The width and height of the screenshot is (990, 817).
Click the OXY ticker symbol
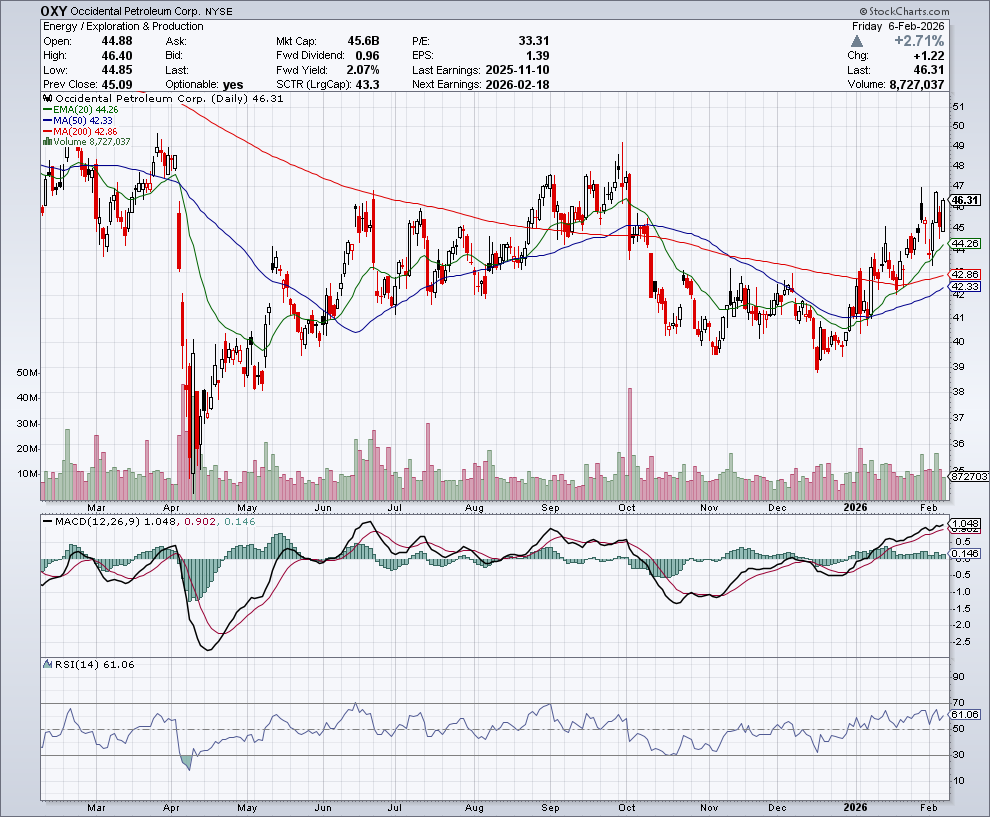(x=54, y=11)
